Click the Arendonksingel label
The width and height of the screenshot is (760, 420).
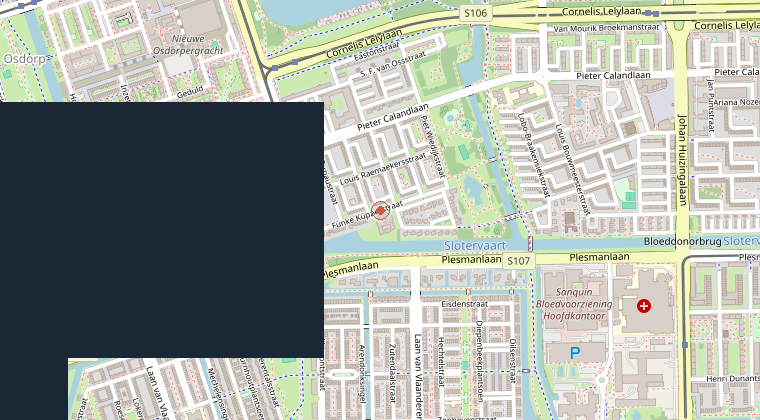[x=362, y=374]
